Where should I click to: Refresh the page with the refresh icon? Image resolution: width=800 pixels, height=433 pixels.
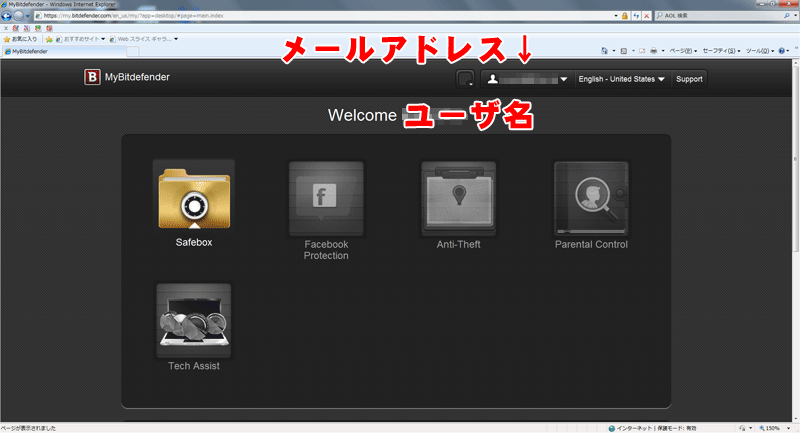[636, 16]
